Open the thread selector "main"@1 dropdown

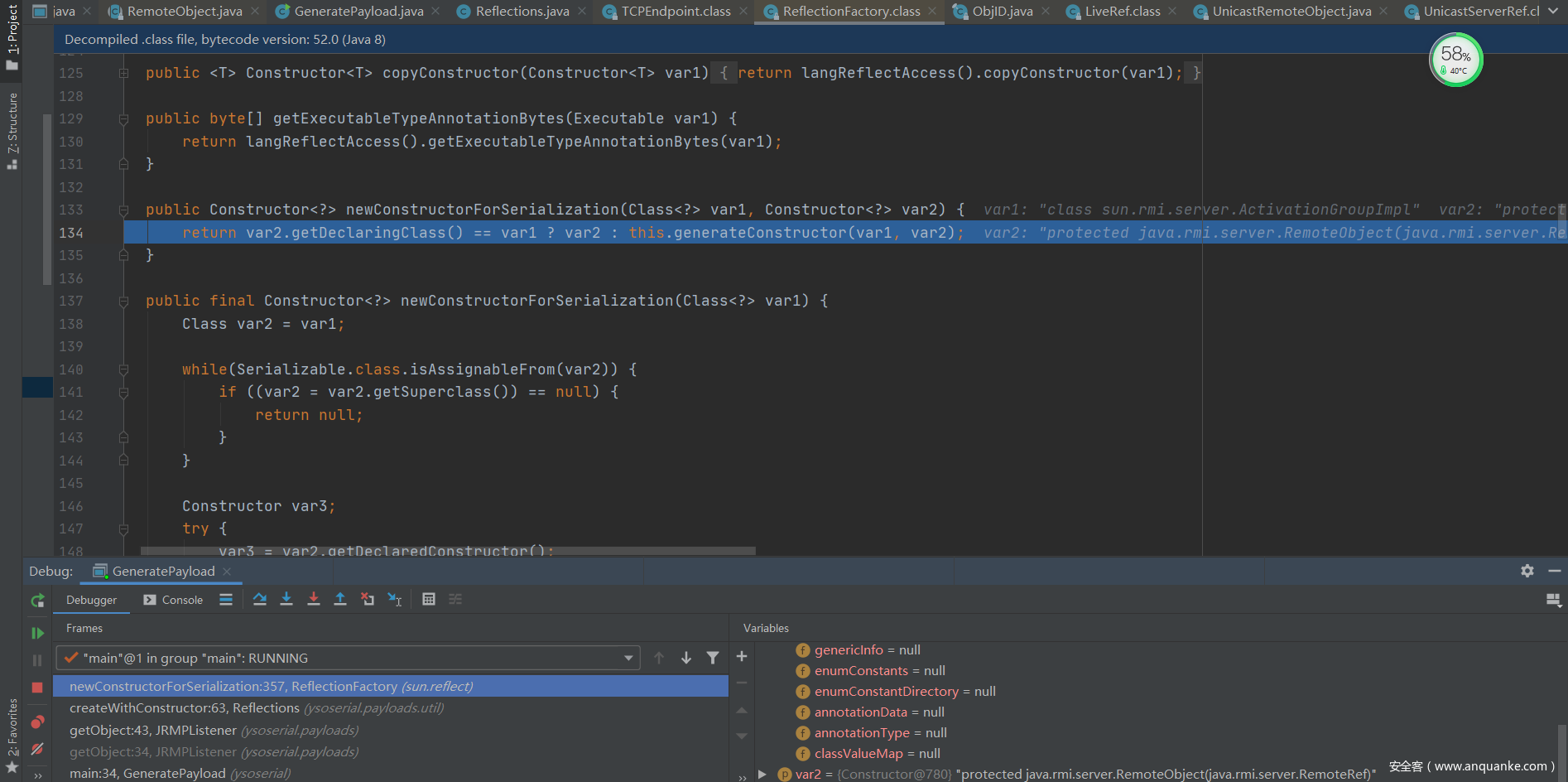tap(348, 658)
